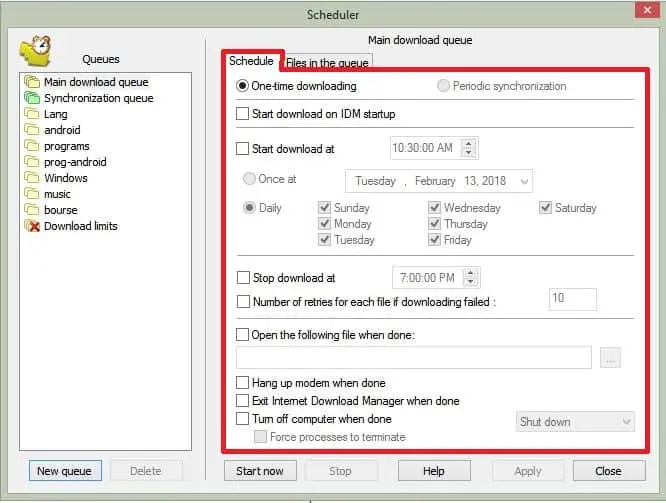Click the Start download at time spinner
This screenshot has height=503, width=666.
point(470,148)
